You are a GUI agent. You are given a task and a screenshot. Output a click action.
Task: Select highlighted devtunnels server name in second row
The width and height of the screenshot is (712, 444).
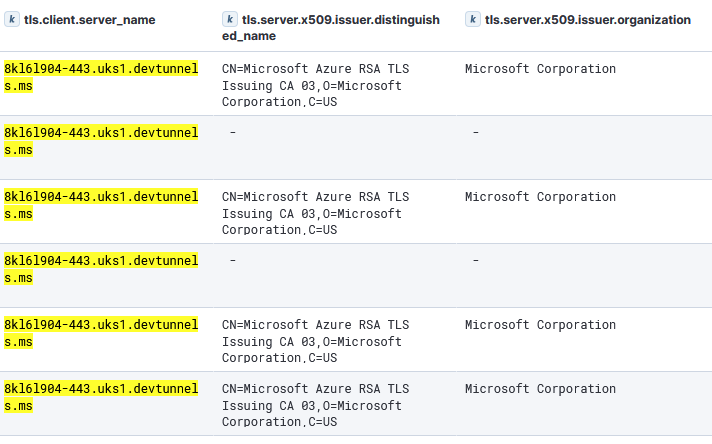click(x=100, y=141)
